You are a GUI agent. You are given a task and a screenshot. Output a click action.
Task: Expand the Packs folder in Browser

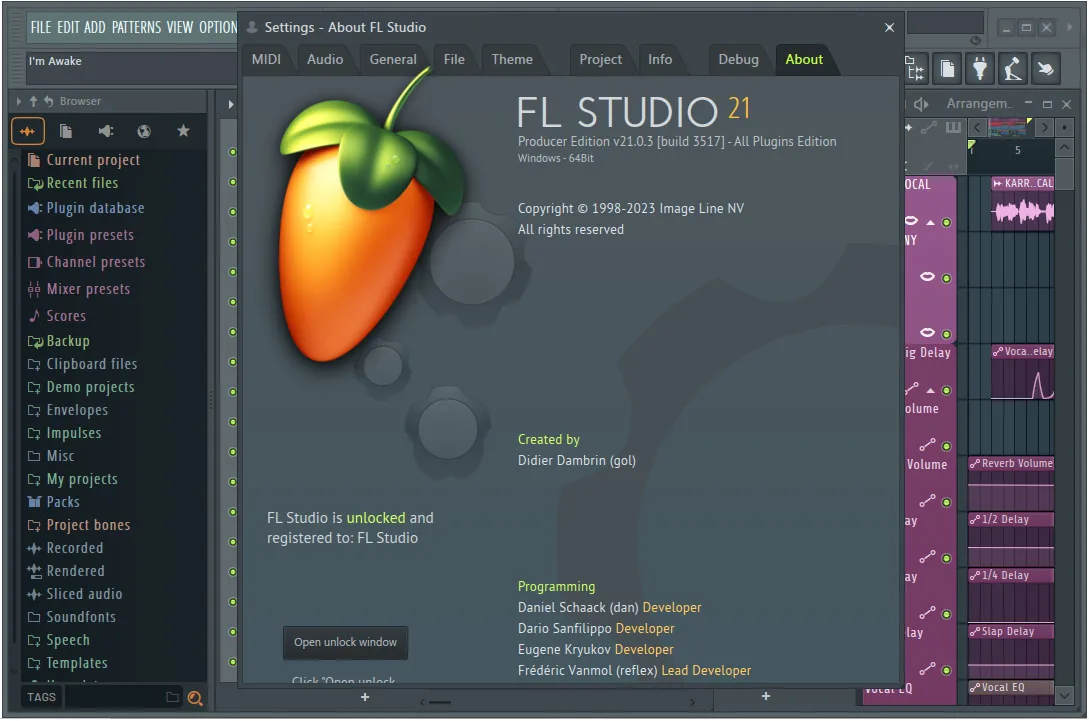63,502
